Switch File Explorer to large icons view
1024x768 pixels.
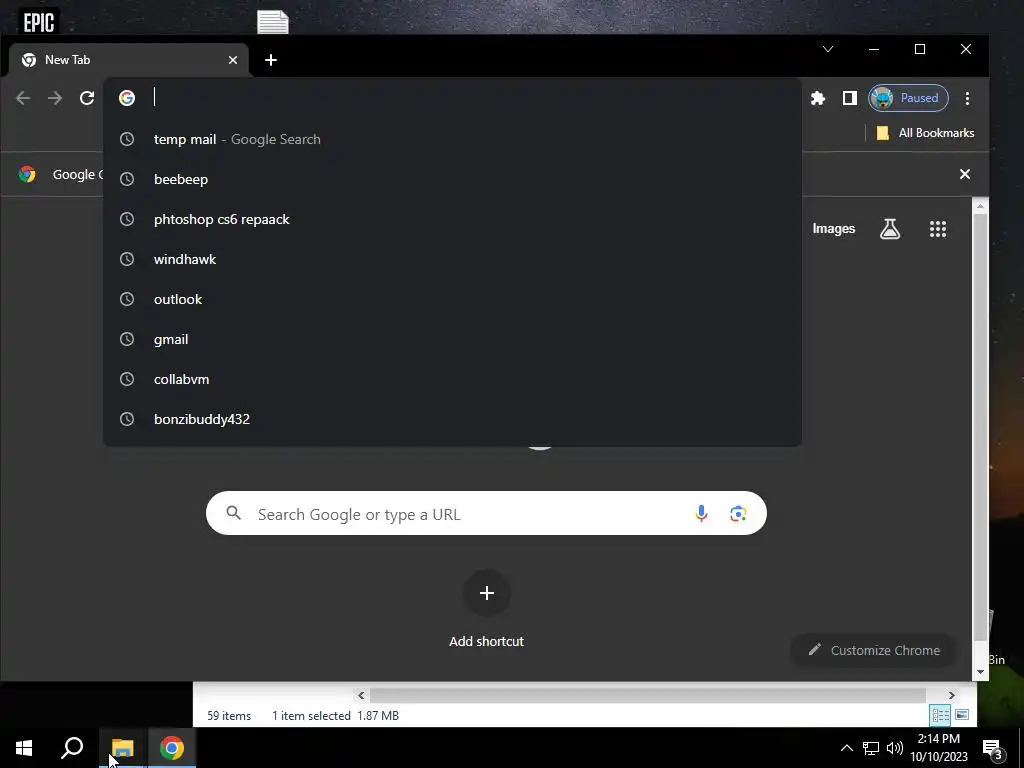[962, 715]
